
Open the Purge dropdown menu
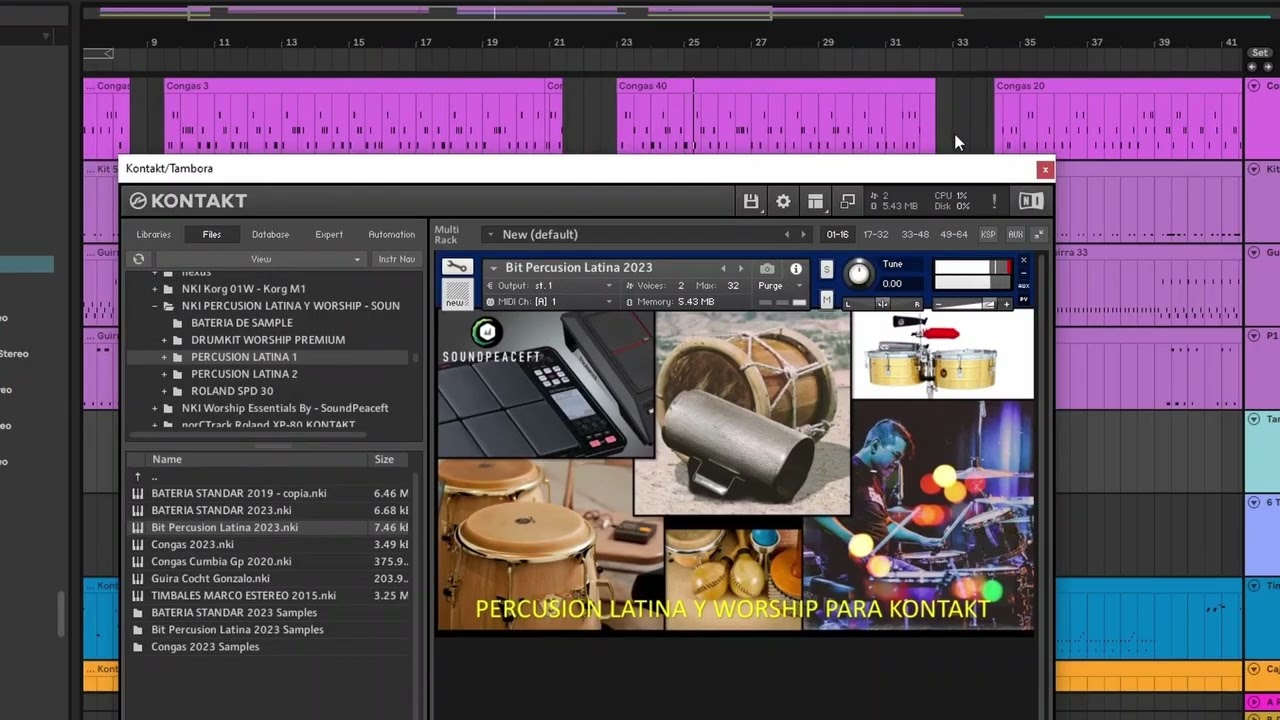tap(778, 286)
